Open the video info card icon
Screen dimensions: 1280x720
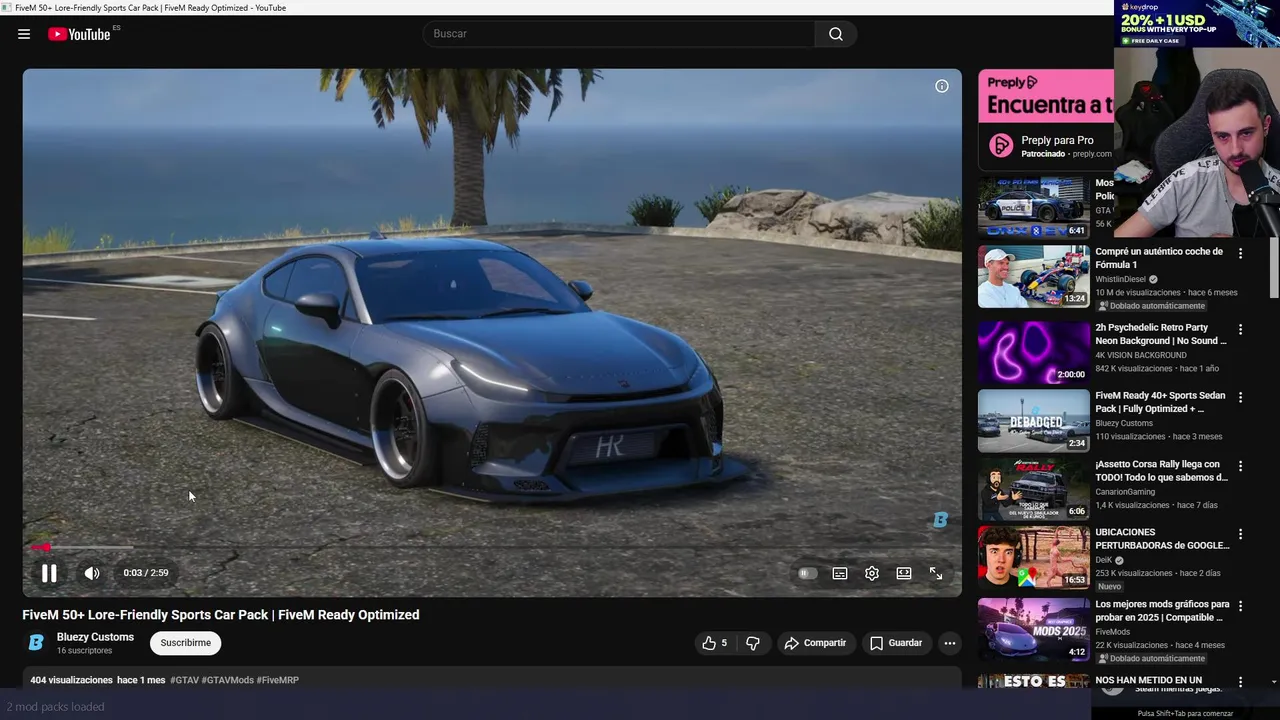pyautogui.click(x=941, y=86)
